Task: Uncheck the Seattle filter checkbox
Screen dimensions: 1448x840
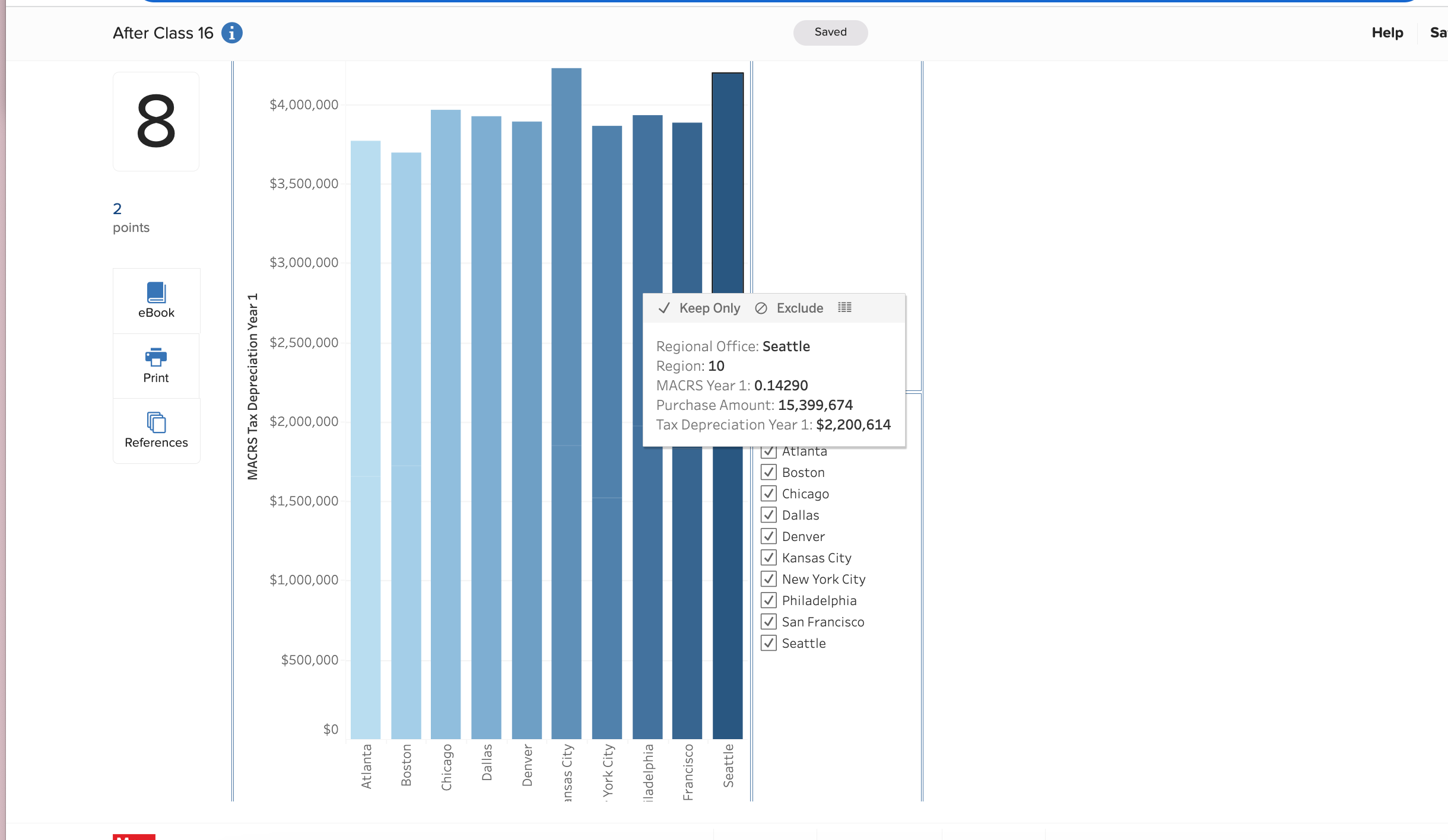Action: click(x=769, y=643)
